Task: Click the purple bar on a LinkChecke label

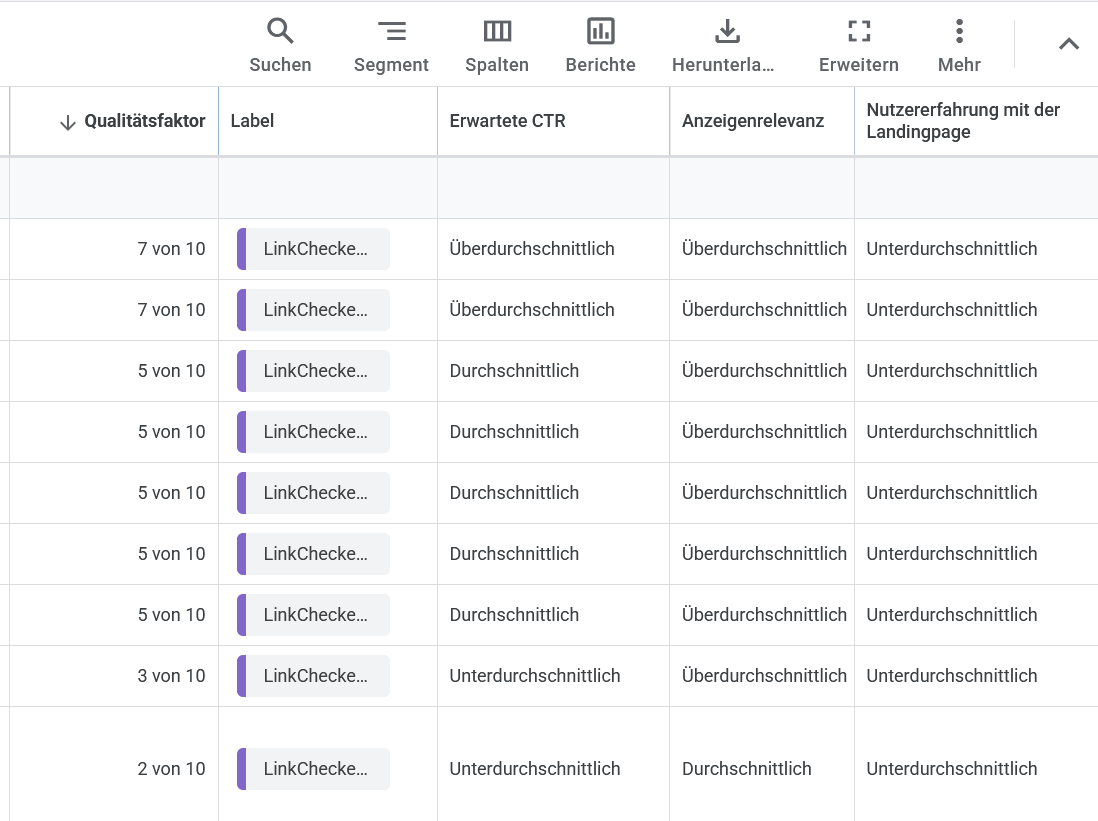Action: click(240, 248)
